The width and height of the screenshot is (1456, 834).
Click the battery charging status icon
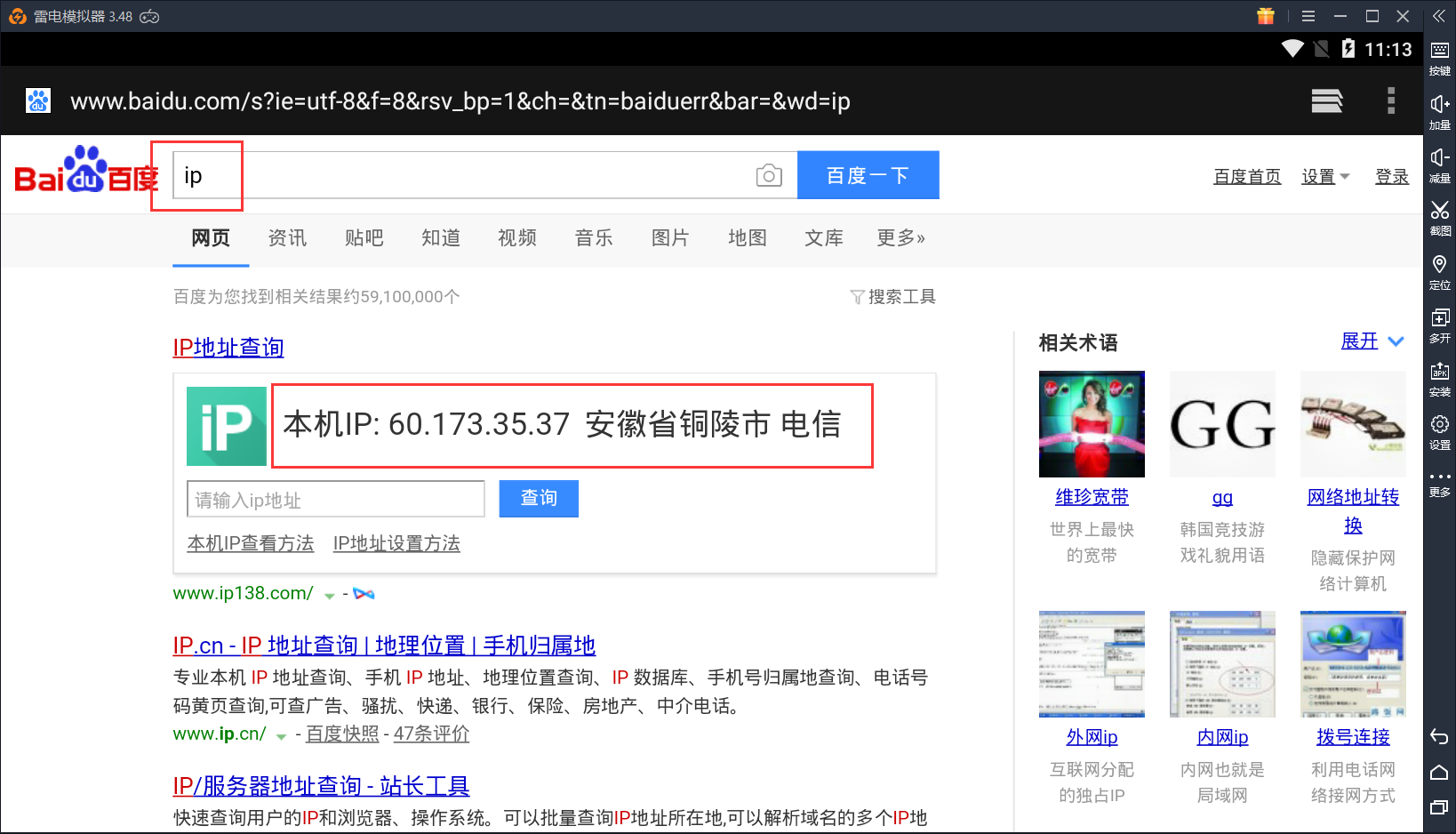click(x=1348, y=48)
